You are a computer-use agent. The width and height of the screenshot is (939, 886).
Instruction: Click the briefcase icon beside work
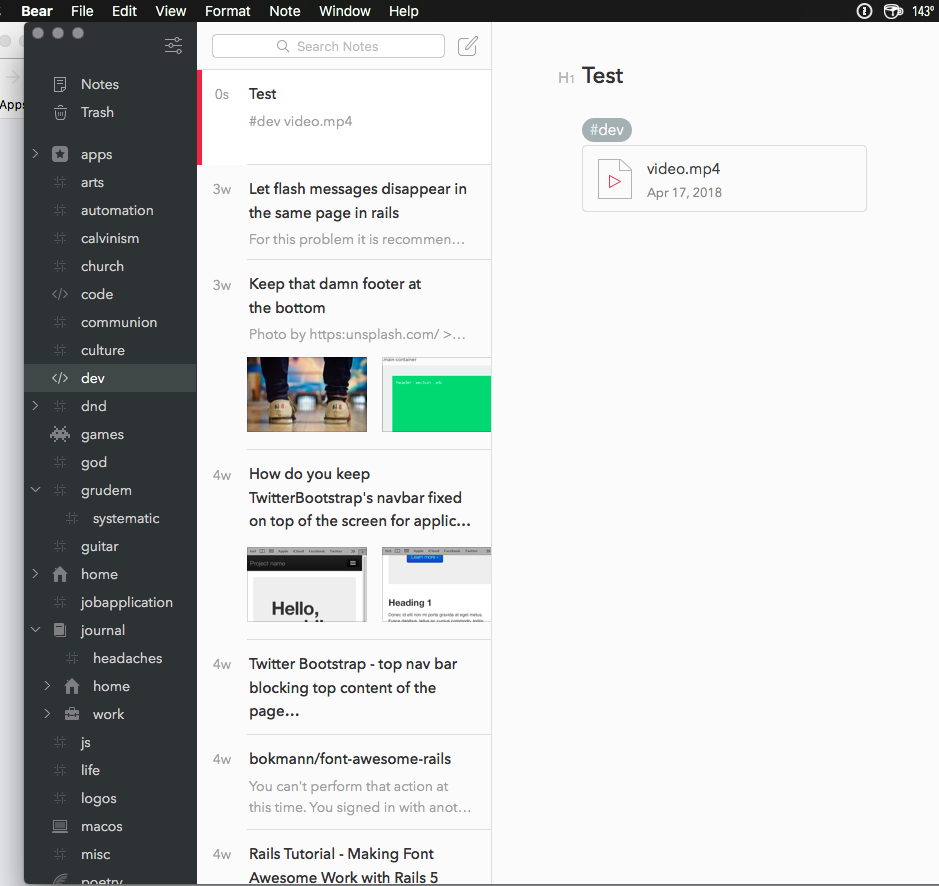click(x=72, y=714)
